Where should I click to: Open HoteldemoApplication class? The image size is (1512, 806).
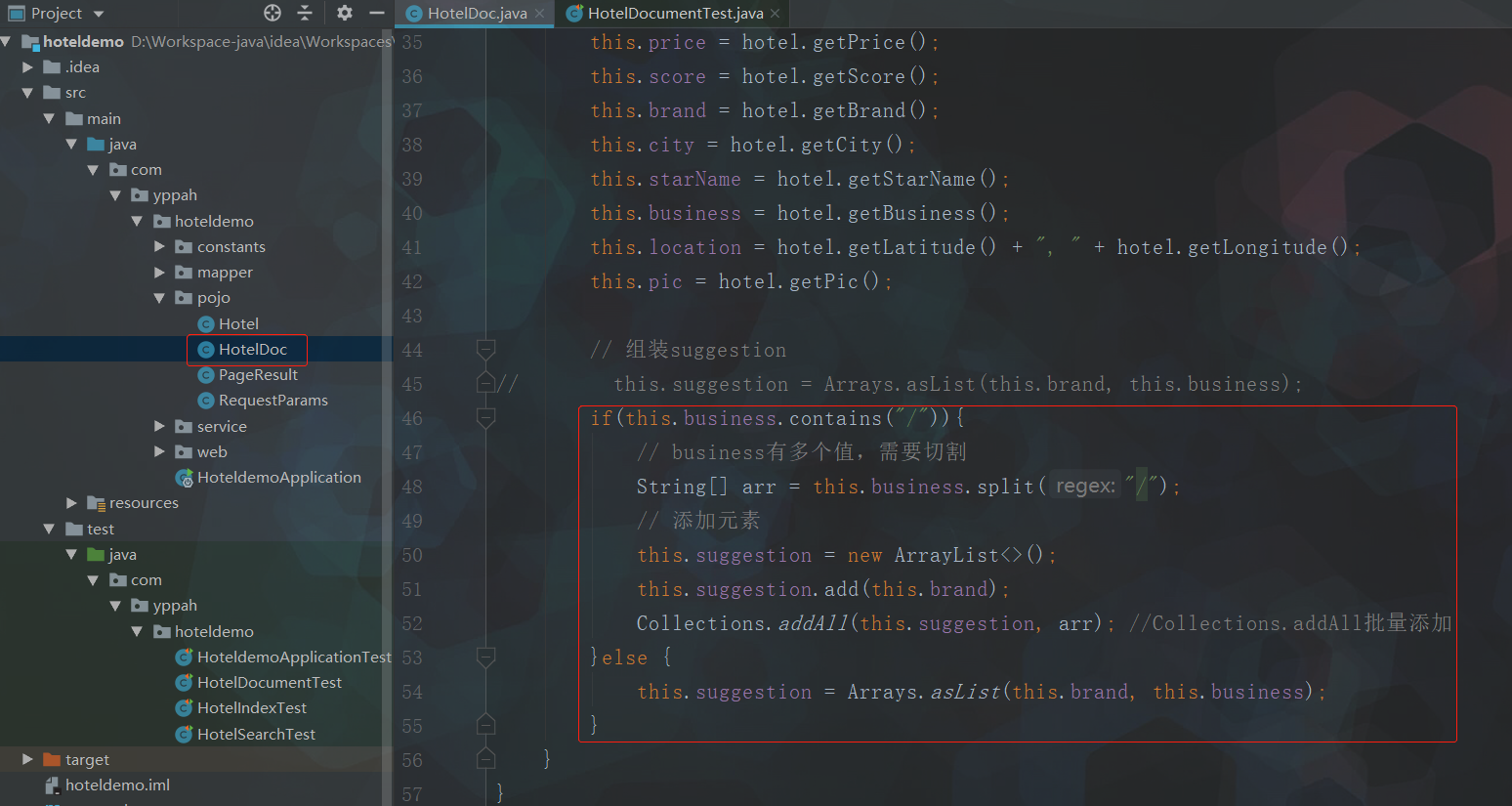(279, 478)
